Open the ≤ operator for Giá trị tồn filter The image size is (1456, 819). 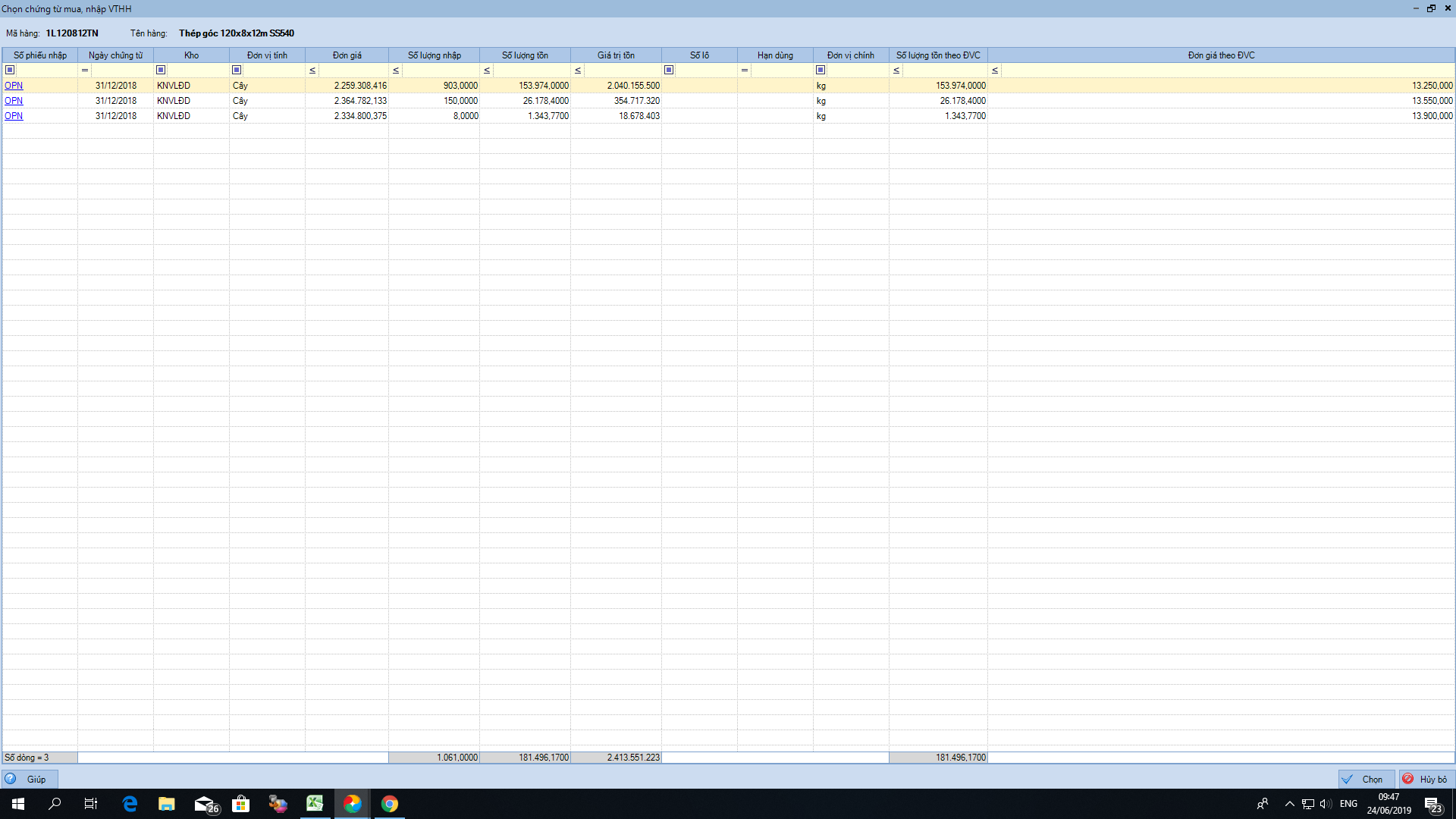pos(578,70)
